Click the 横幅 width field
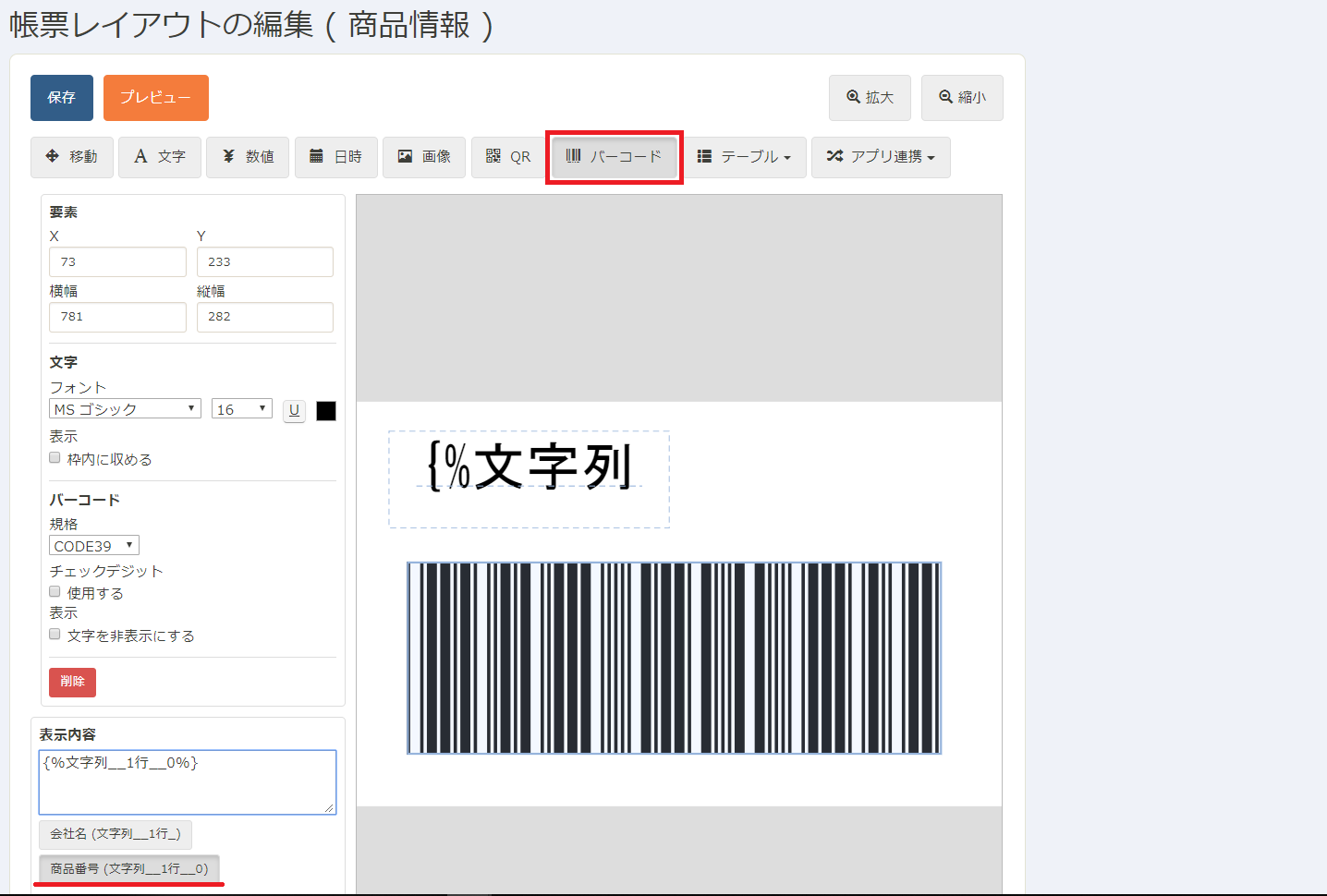The height and width of the screenshot is (896, 1327). [117, 317]
